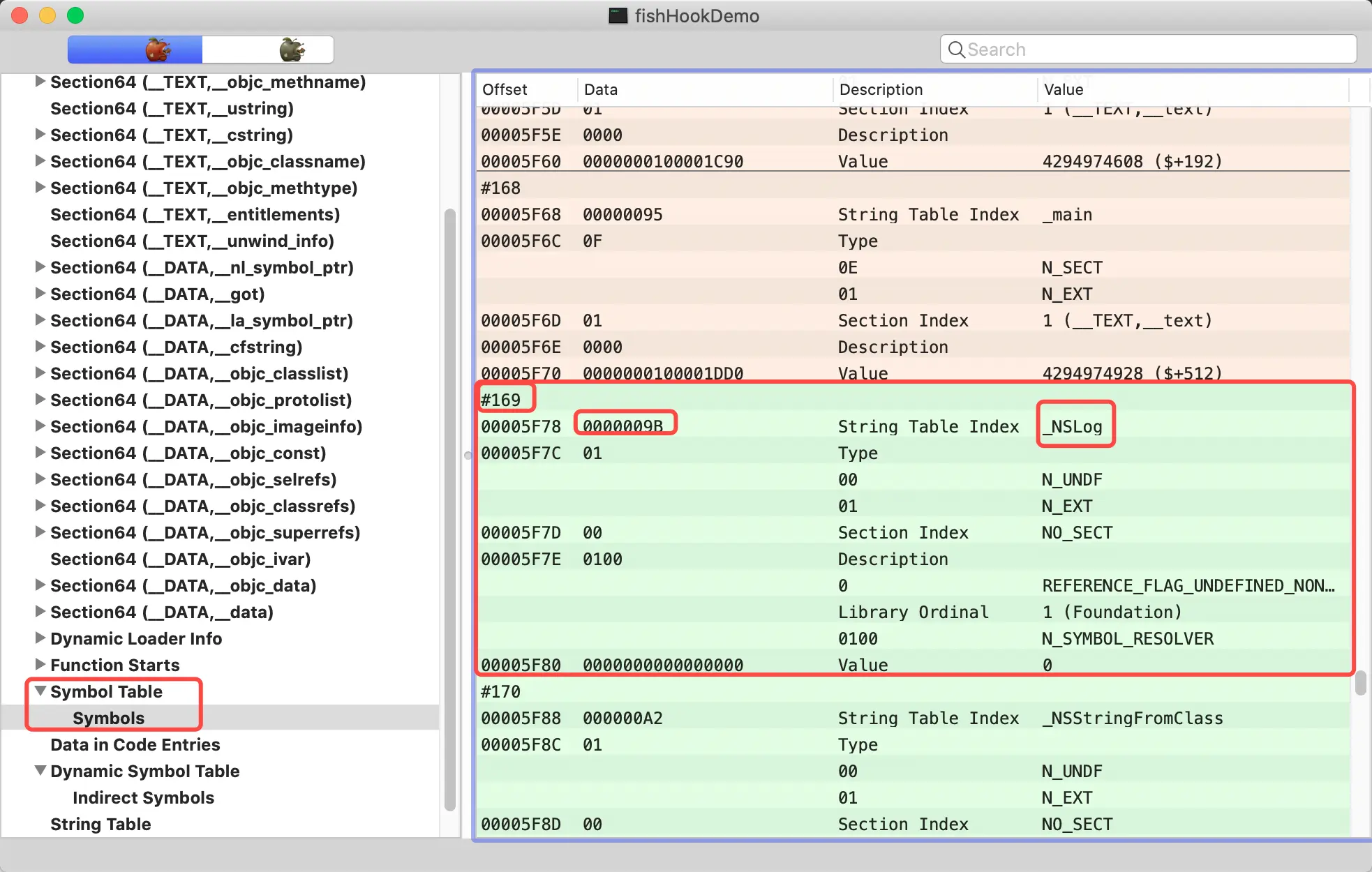Expand the Dynamic Loader Info node
Screen dimensions: 1372x872
click(40, 638)
